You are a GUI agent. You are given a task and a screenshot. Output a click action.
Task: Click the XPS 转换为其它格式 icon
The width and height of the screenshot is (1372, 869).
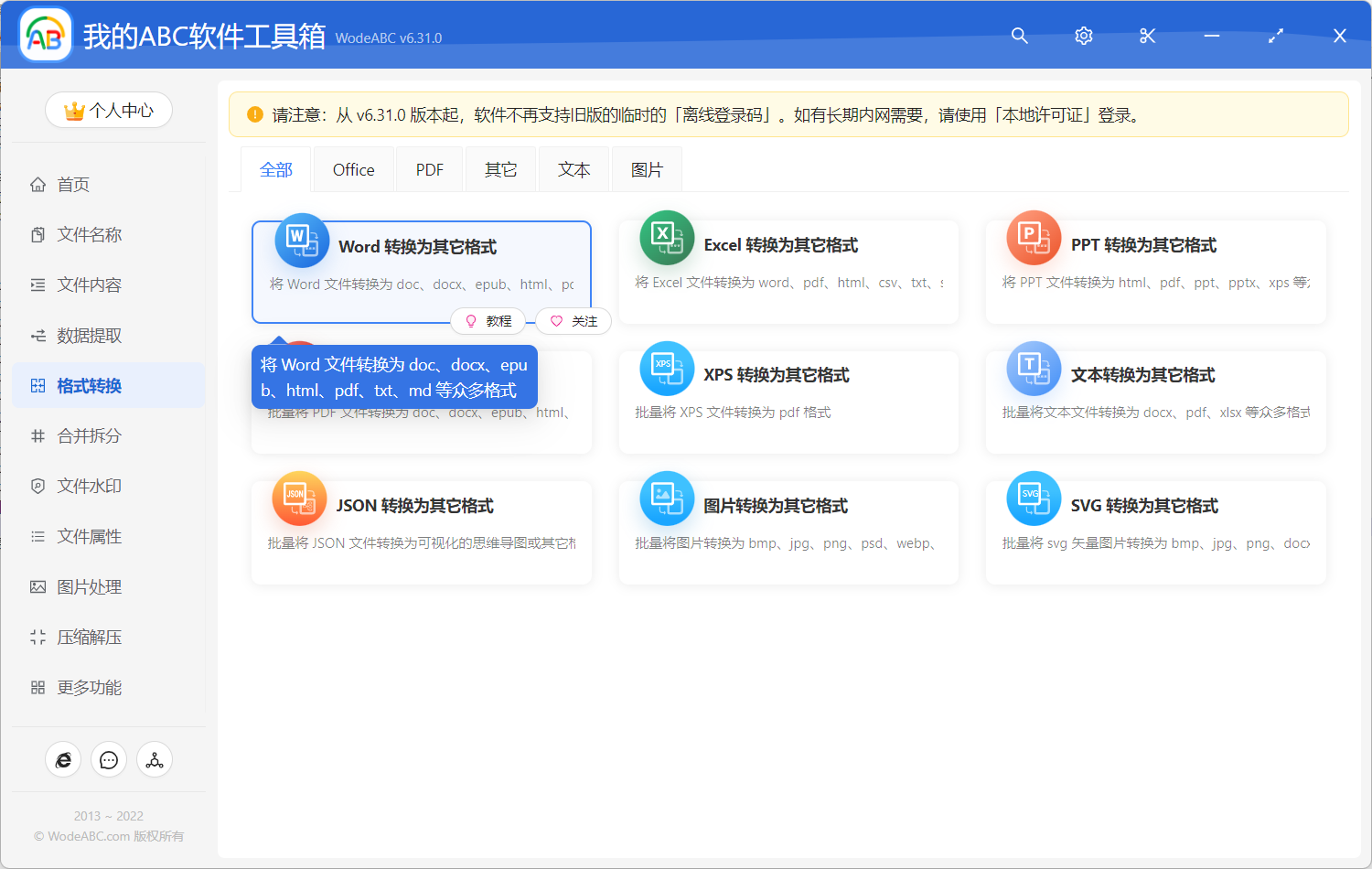667,368
